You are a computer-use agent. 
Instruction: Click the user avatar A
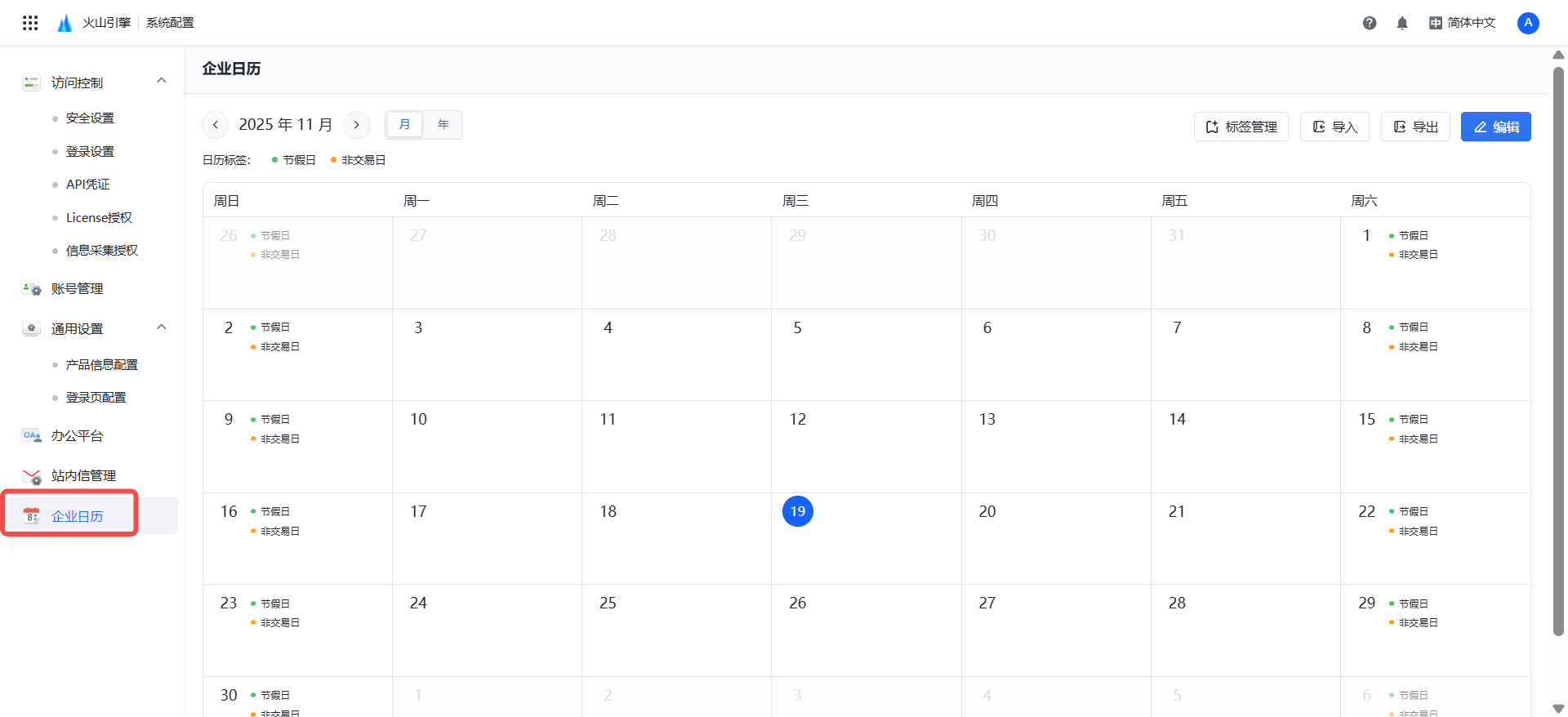click(1528, 23)
